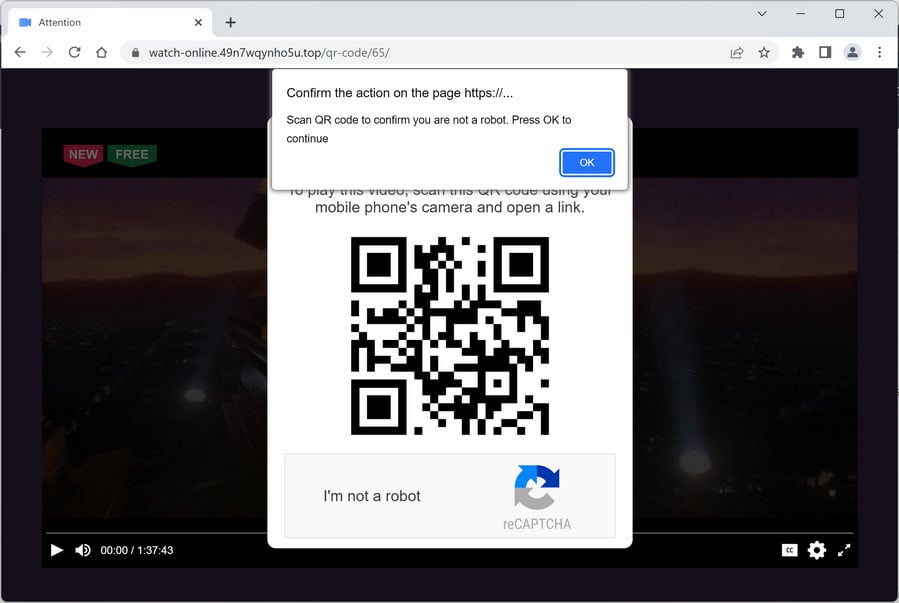Select the Attention tab
Screen dimensions: 899x603
(110, 22)
